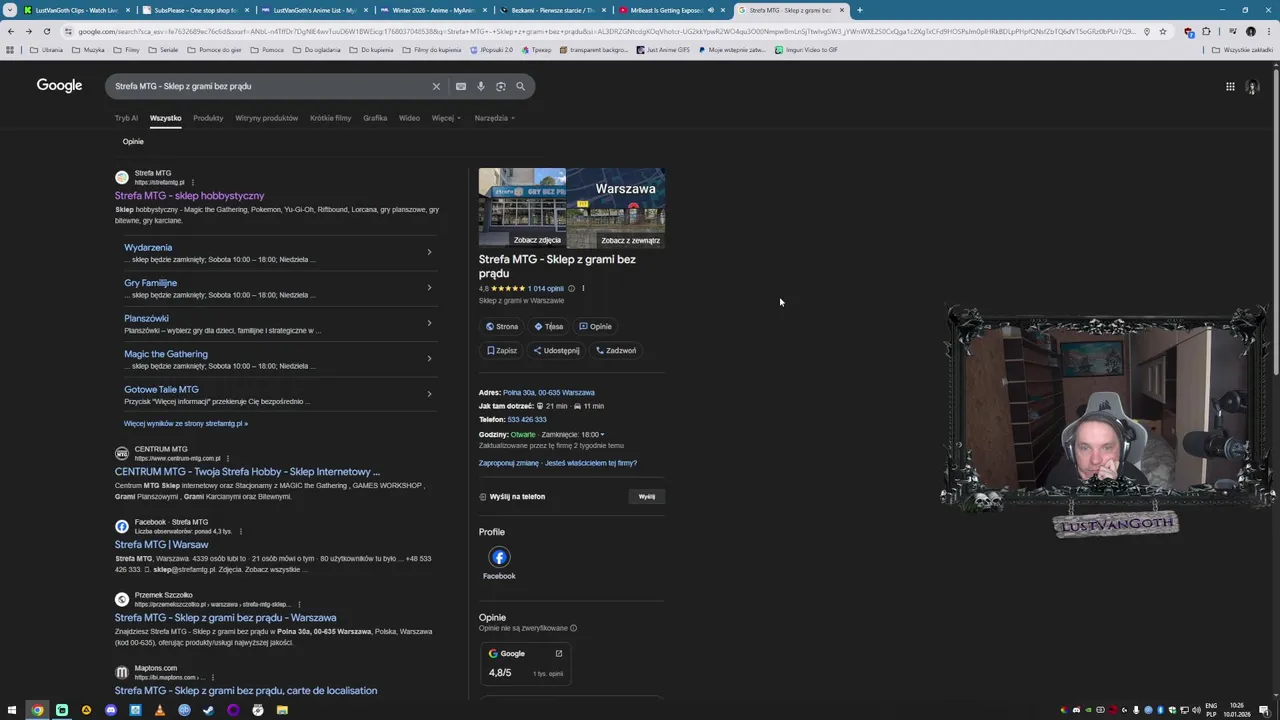This screenshot has width=1280, height=720.
Task: Bookmark this page with star icon
Action: [x=1162, y=31]
